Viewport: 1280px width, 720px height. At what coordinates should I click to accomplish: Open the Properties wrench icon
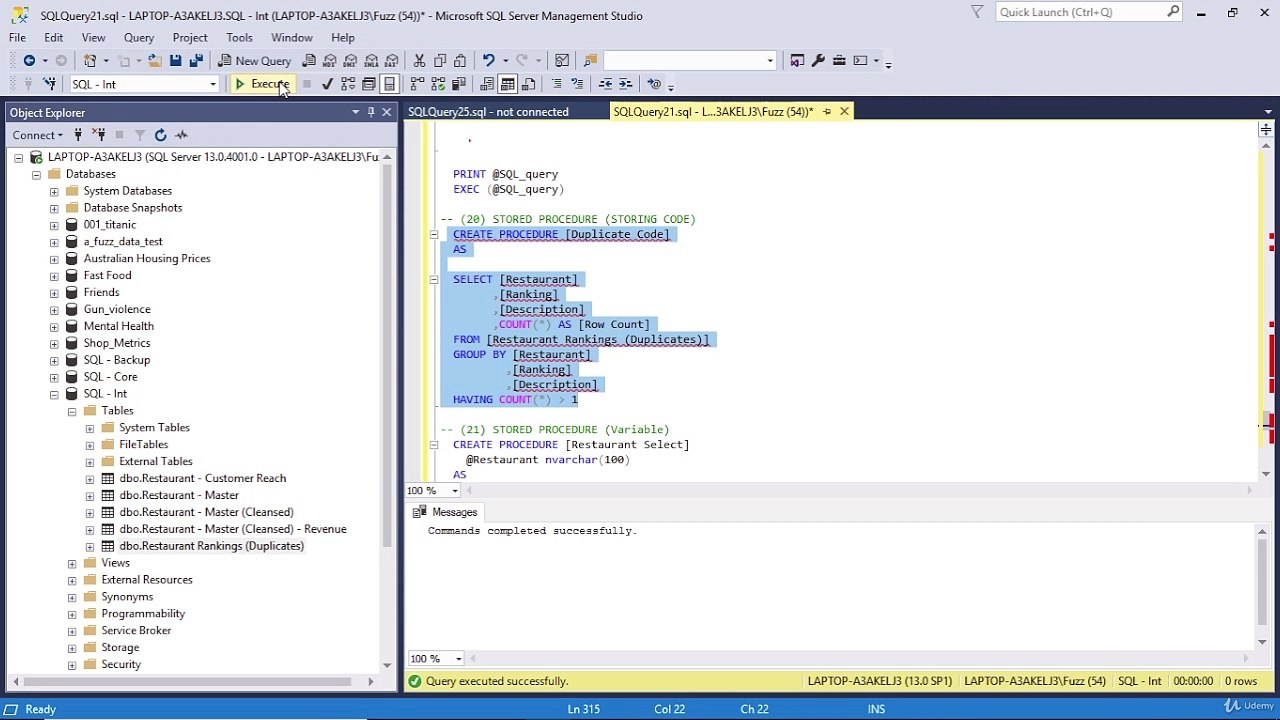[x=818, y=61]
